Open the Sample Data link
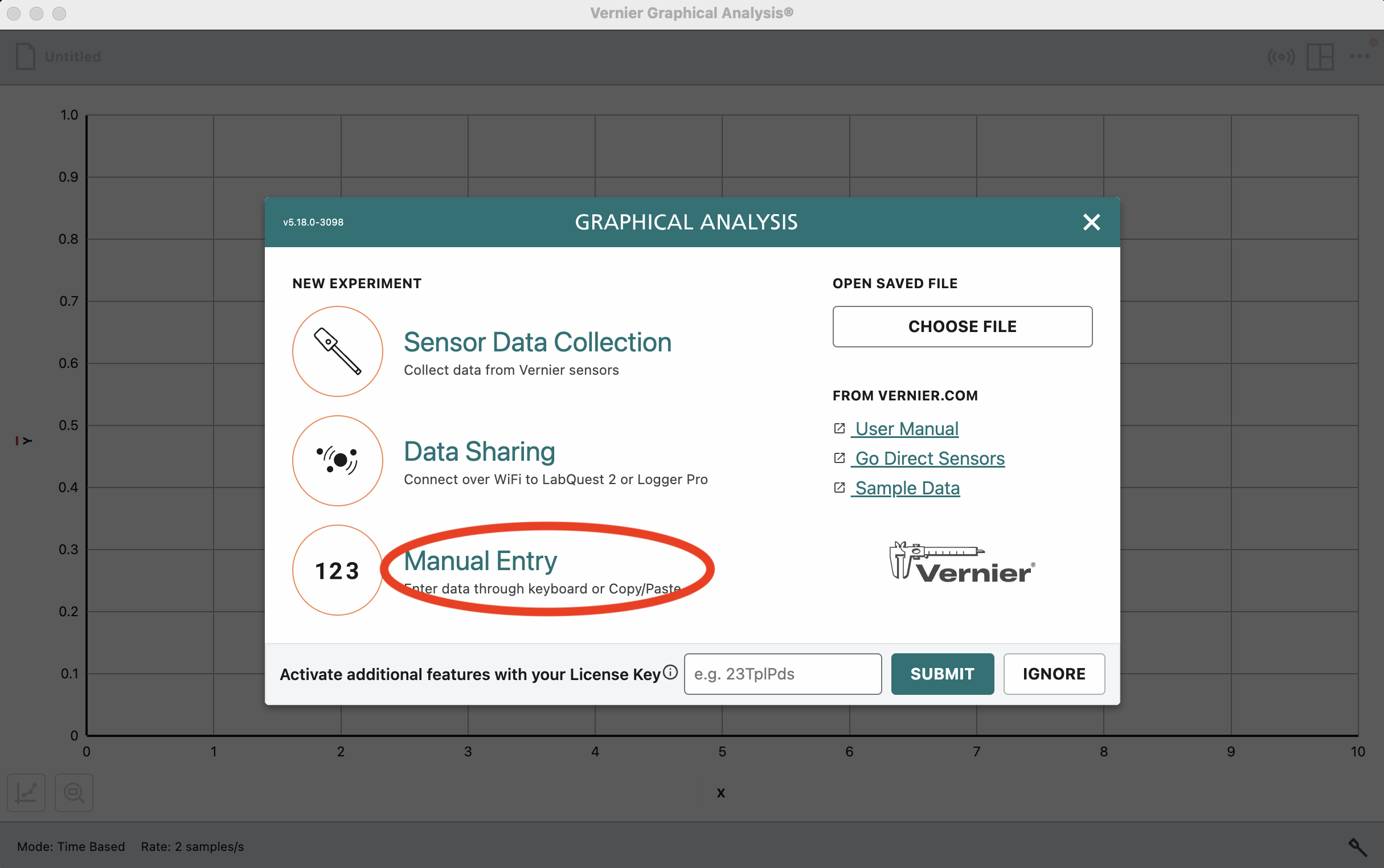The height and width of the screenshot is (868, 1384). [907, 488]
